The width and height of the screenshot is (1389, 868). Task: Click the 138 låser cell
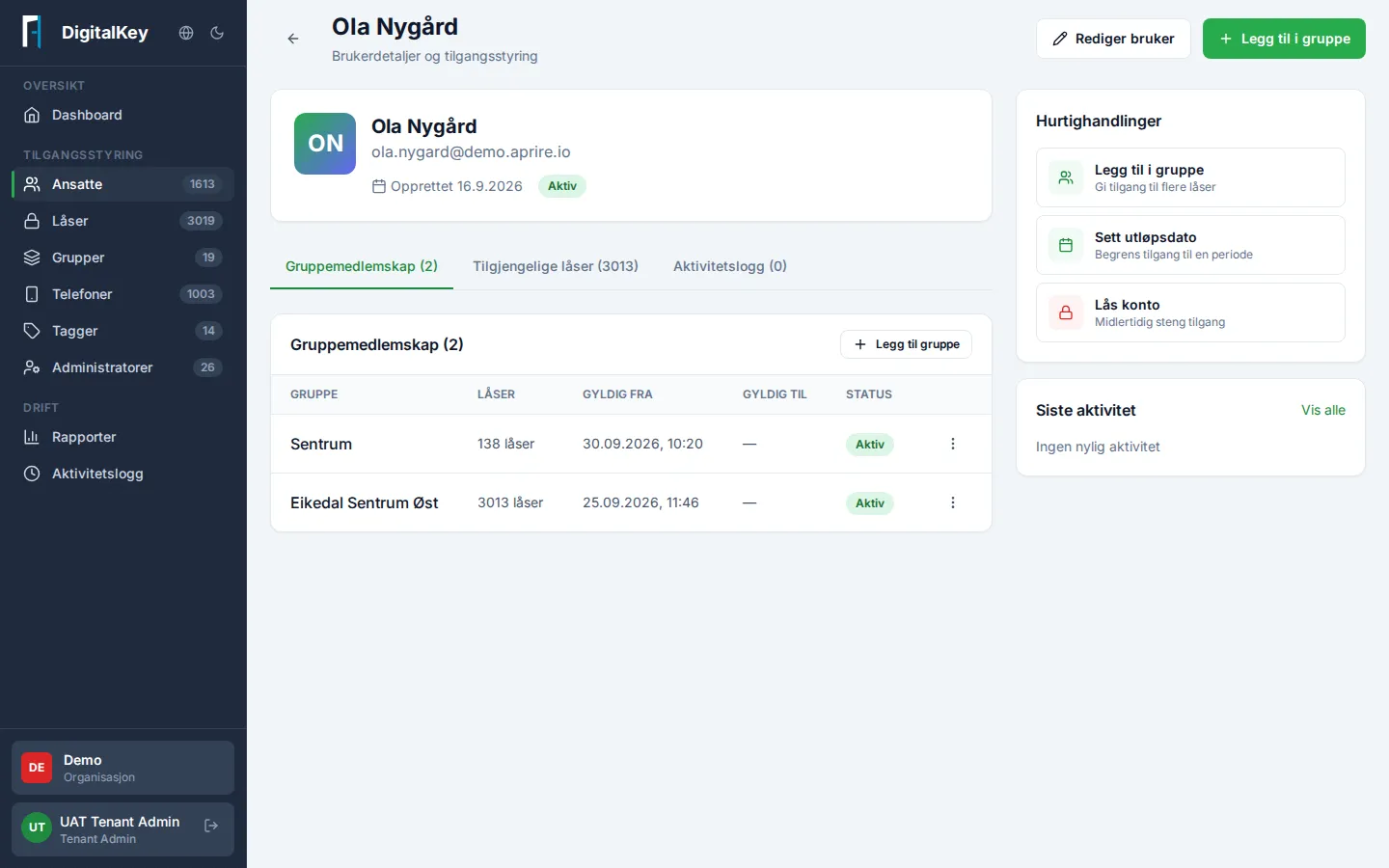click(505, 444)
